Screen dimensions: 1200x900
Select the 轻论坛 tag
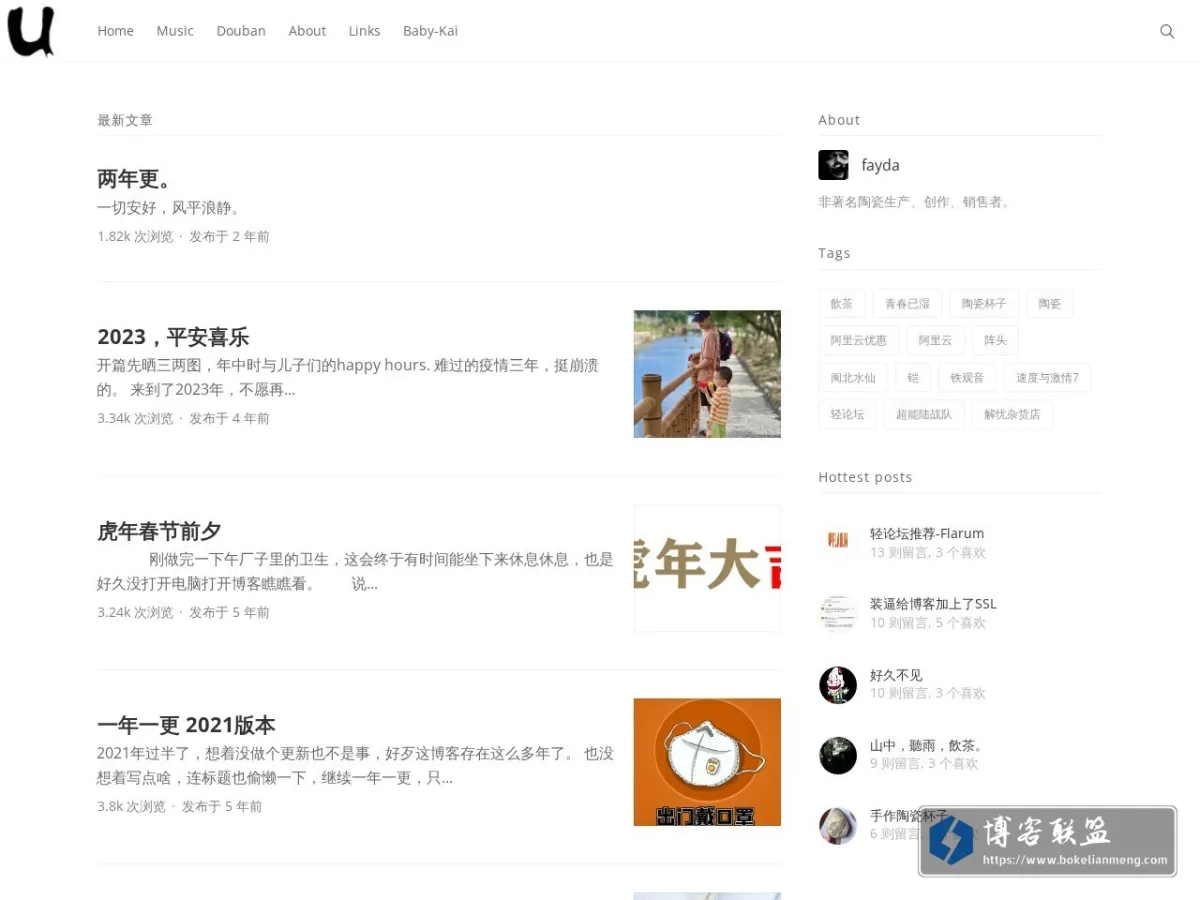point(847,414)
